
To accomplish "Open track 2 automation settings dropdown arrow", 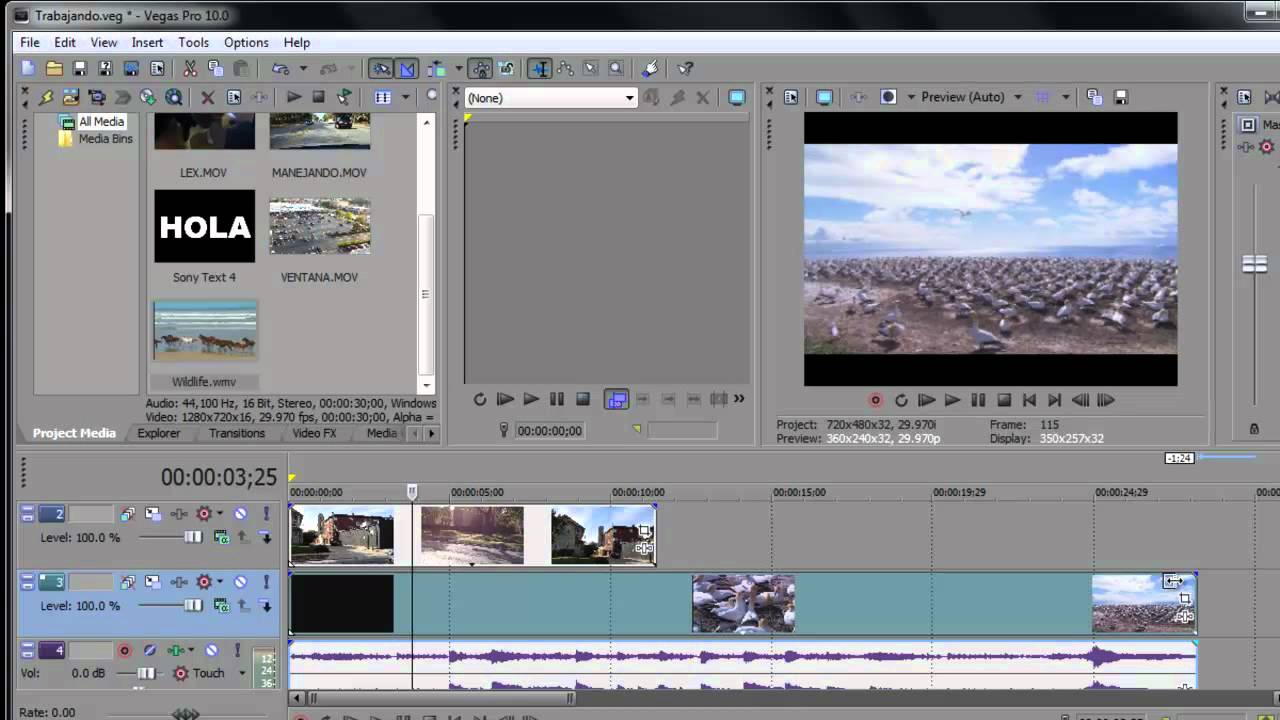I will coord(219,514).
